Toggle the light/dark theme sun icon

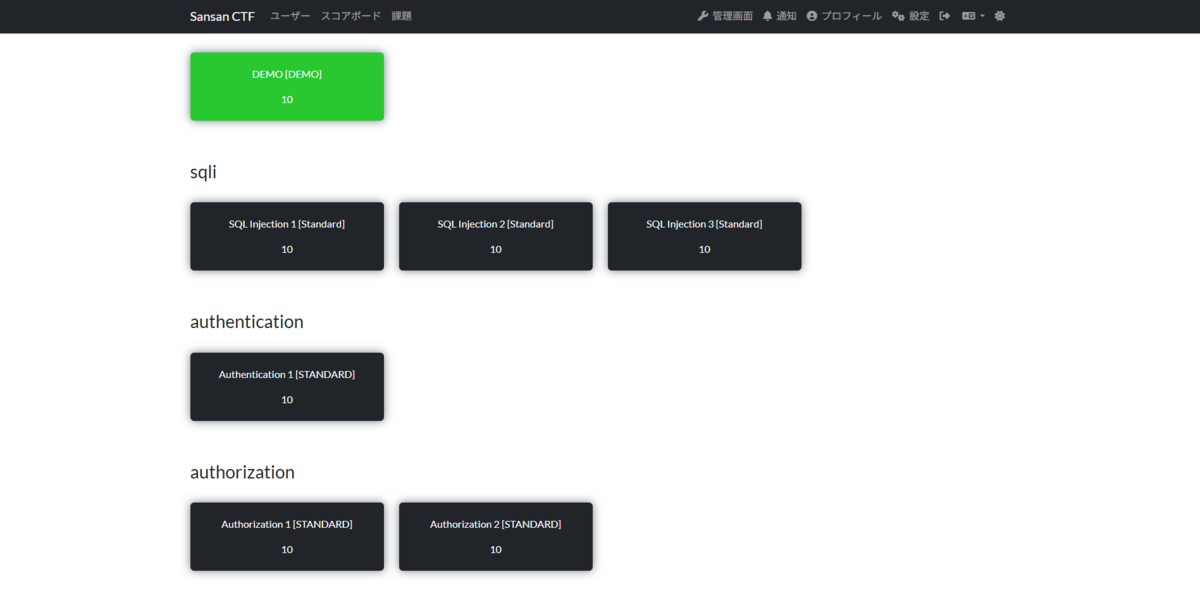(1000, 16)
